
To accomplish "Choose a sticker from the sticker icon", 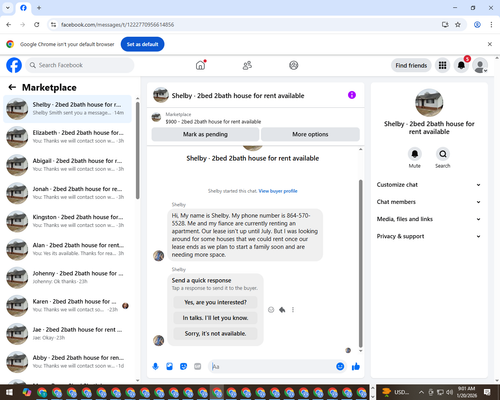I will click(183, 367).
